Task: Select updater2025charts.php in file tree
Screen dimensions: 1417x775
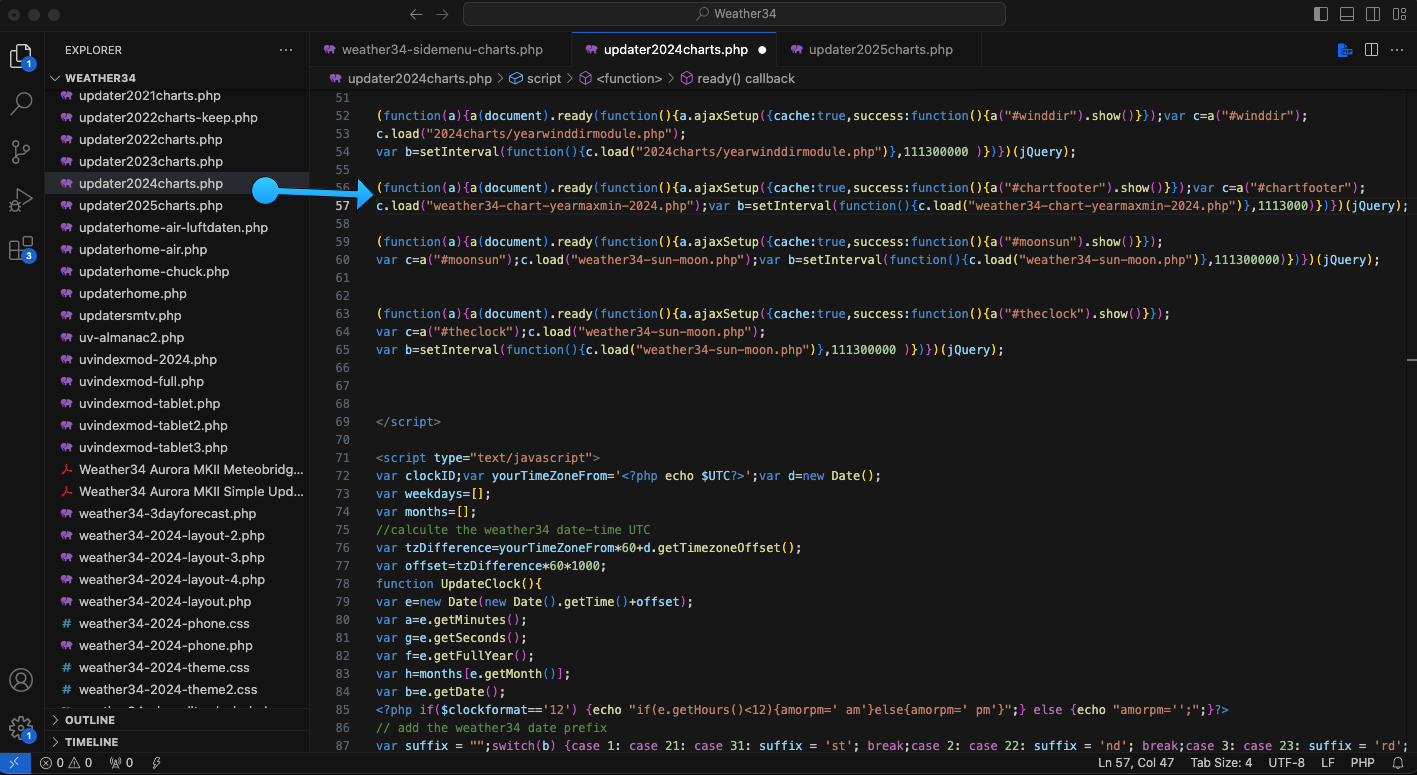Action: click(177, 205)
